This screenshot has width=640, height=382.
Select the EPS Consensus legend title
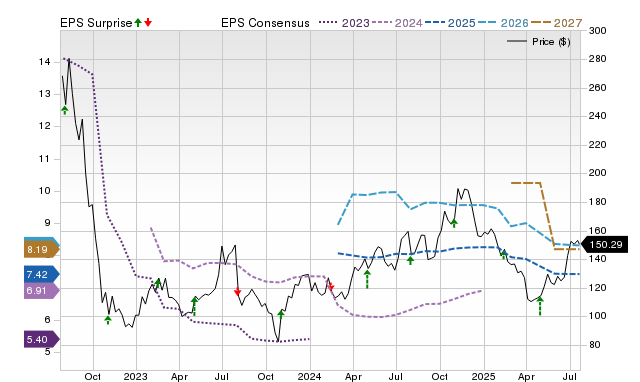pos(265,23)
